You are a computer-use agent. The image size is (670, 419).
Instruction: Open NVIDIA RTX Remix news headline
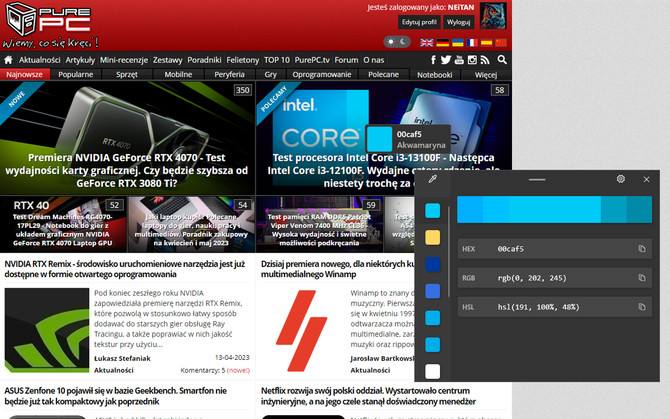click(125, 269)
